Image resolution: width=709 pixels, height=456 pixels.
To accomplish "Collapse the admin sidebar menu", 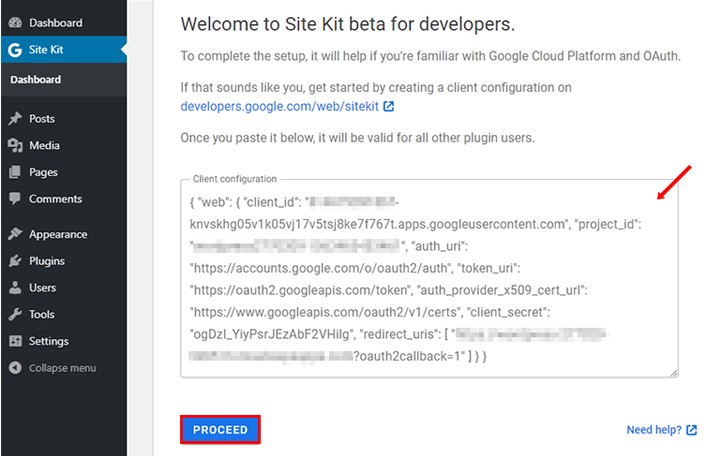I will 64,368.
